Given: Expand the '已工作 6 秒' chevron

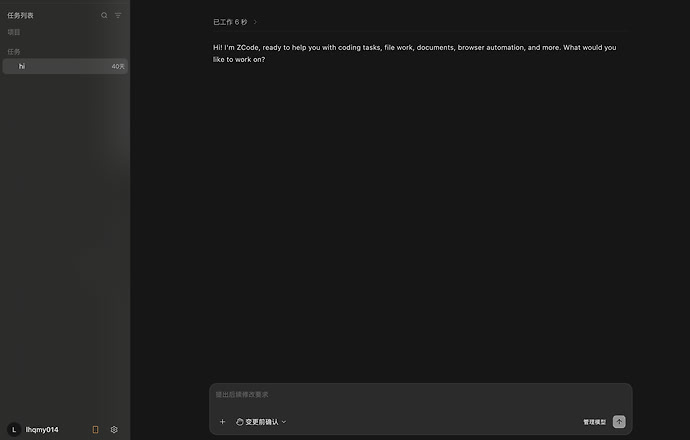Looking at the screenshot, I should [x=255, y=22].
